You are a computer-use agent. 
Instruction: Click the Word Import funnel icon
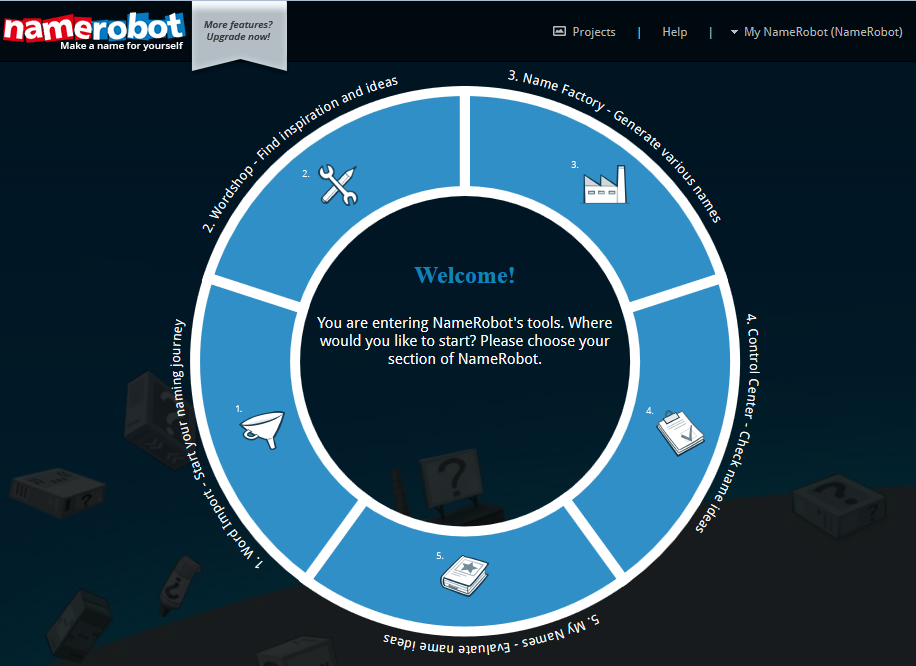coord(262,430)
